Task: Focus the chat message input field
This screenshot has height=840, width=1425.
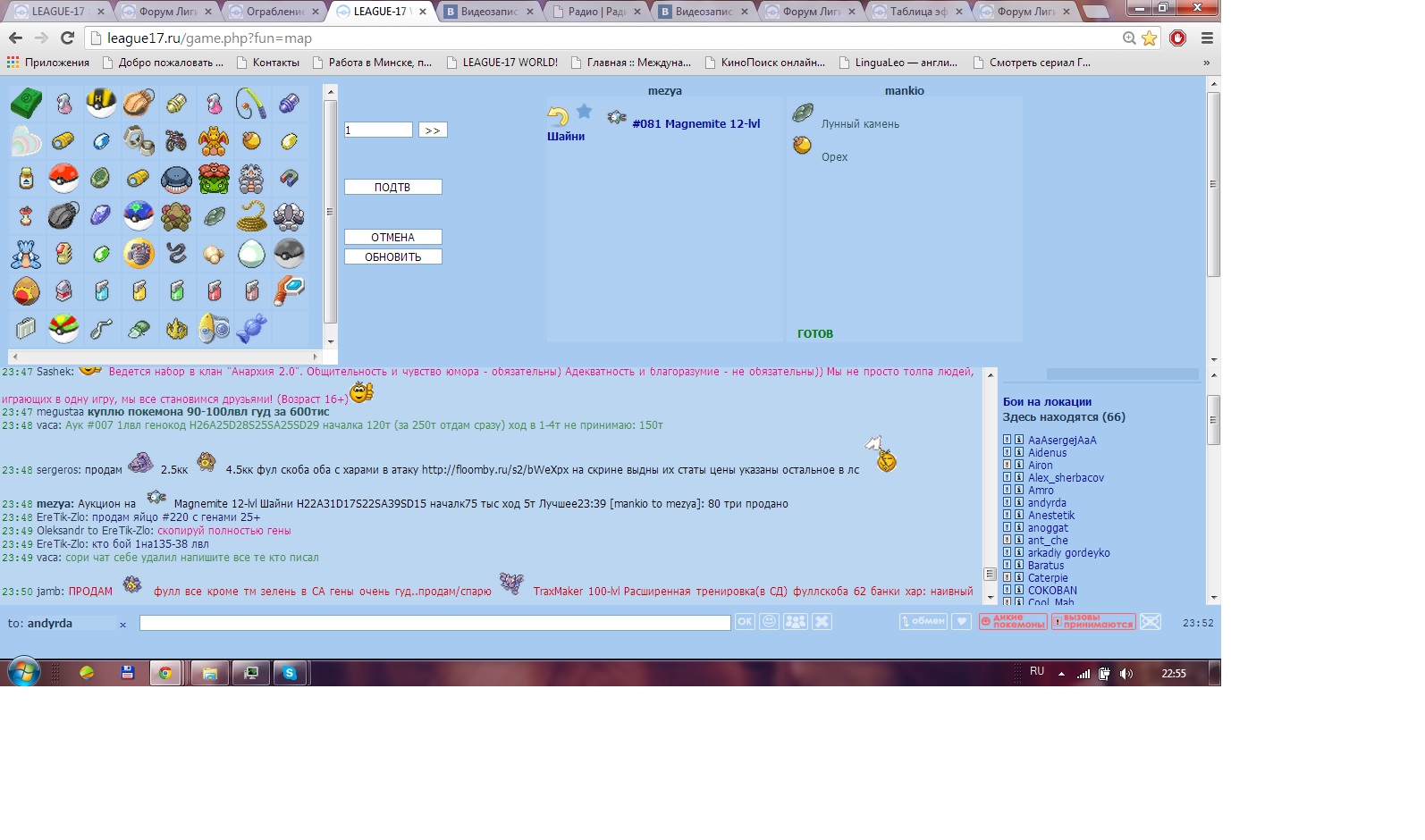Action: (x=435, y=623)
